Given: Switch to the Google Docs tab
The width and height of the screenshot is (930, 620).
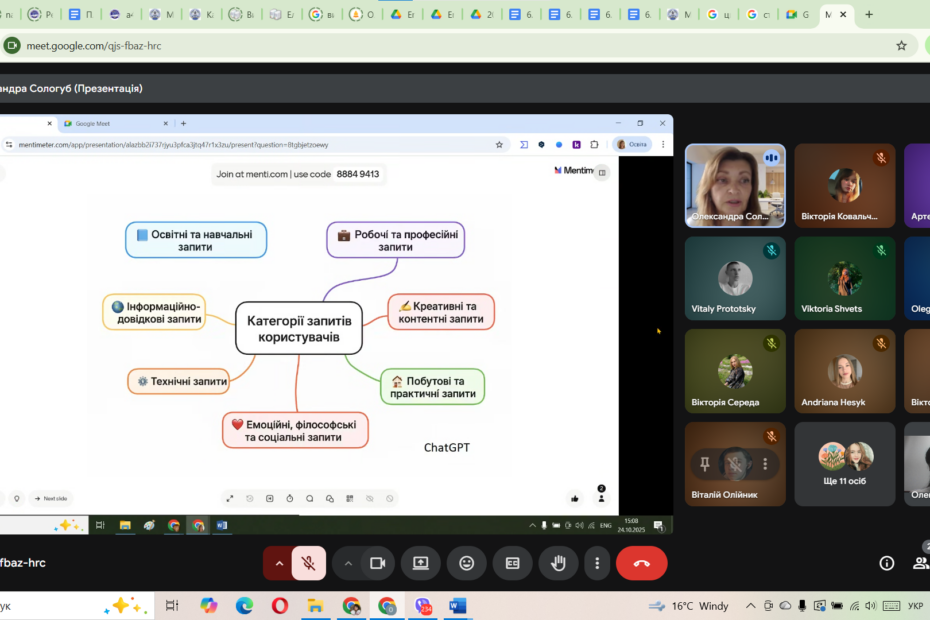Looking at the screenshot, I should click(x=520, y=15).
